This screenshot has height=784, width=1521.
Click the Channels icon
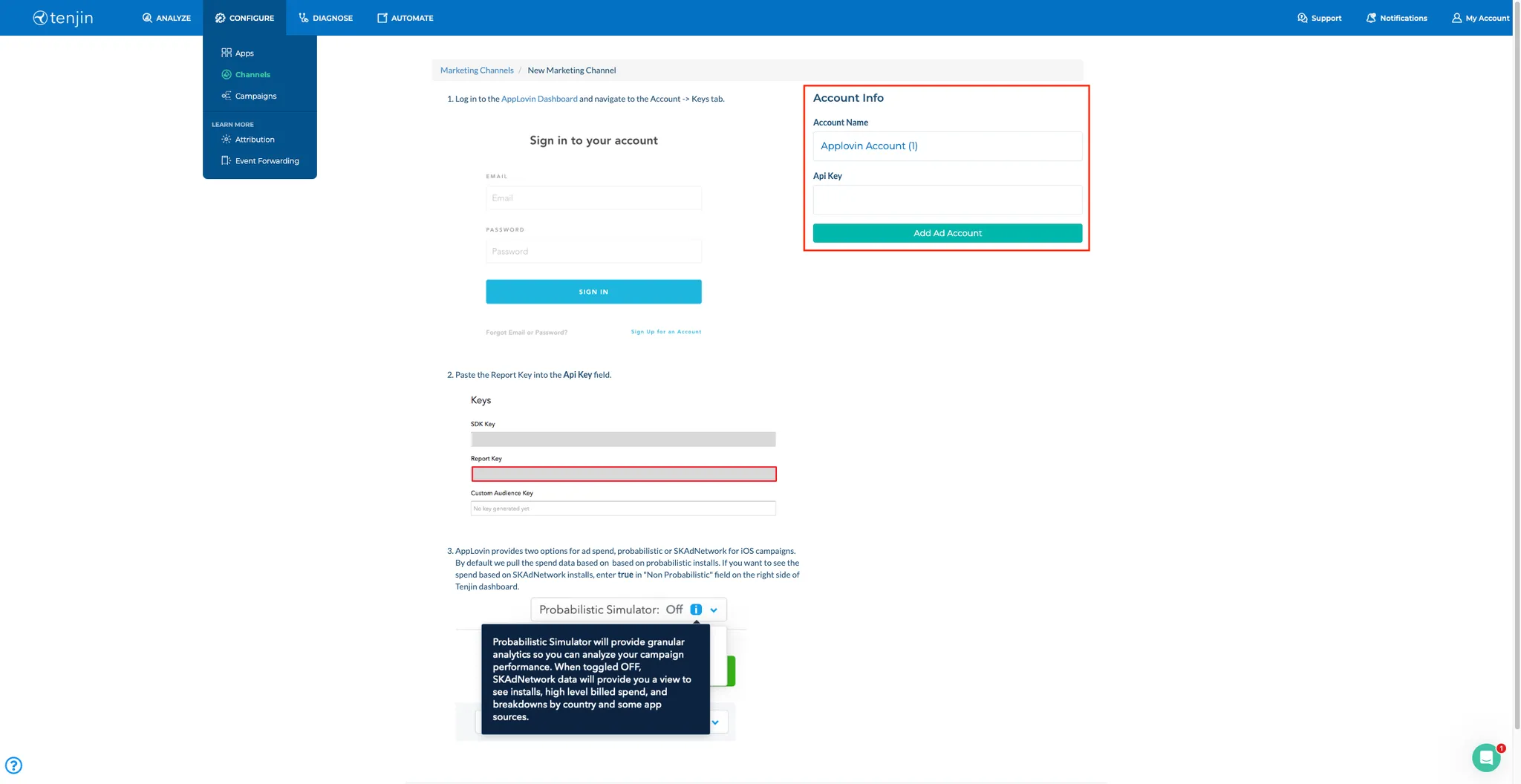[x=226, y=74]
